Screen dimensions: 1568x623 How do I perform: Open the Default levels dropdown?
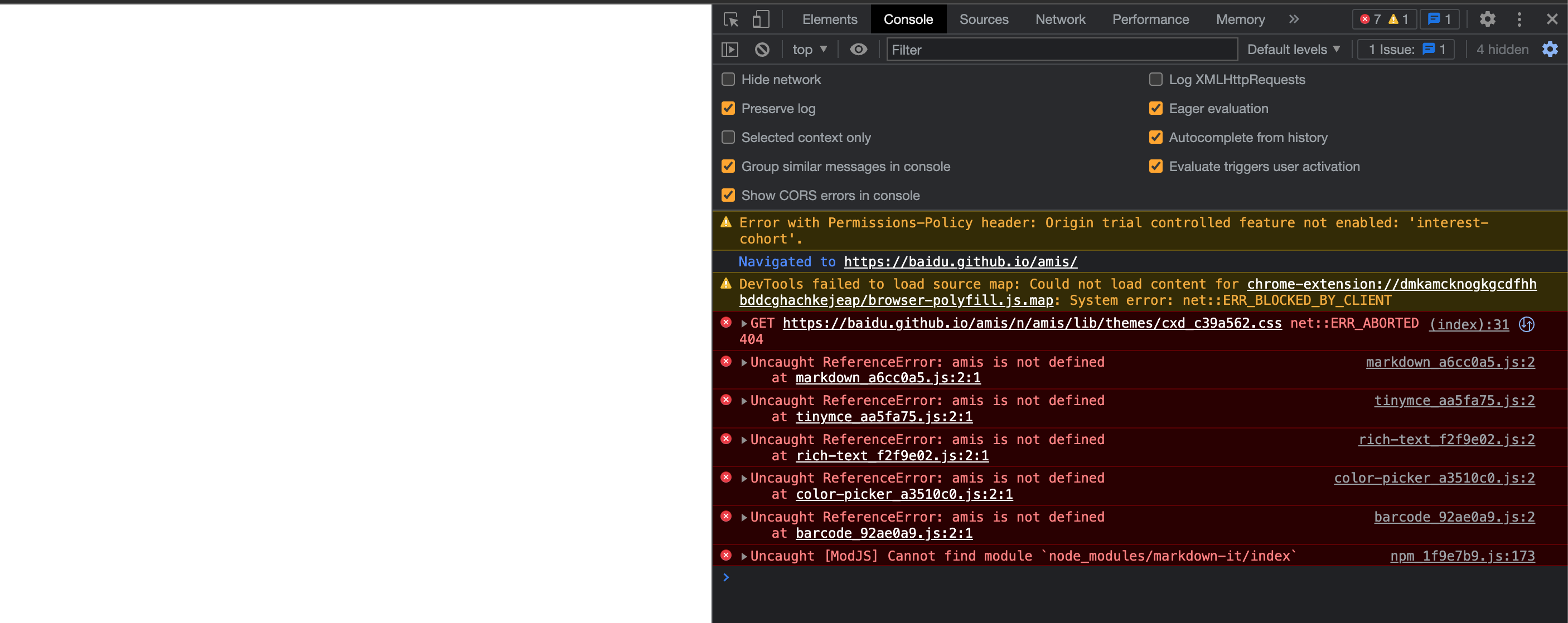1294,49
